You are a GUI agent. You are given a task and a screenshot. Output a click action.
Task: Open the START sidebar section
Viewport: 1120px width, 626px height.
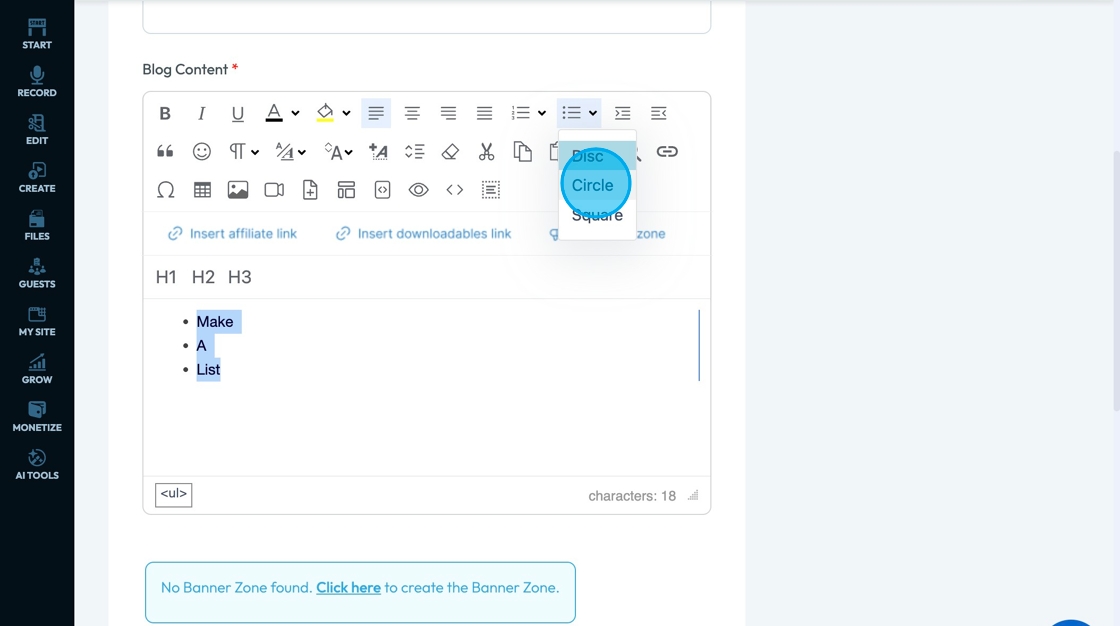tap(37, 34)
